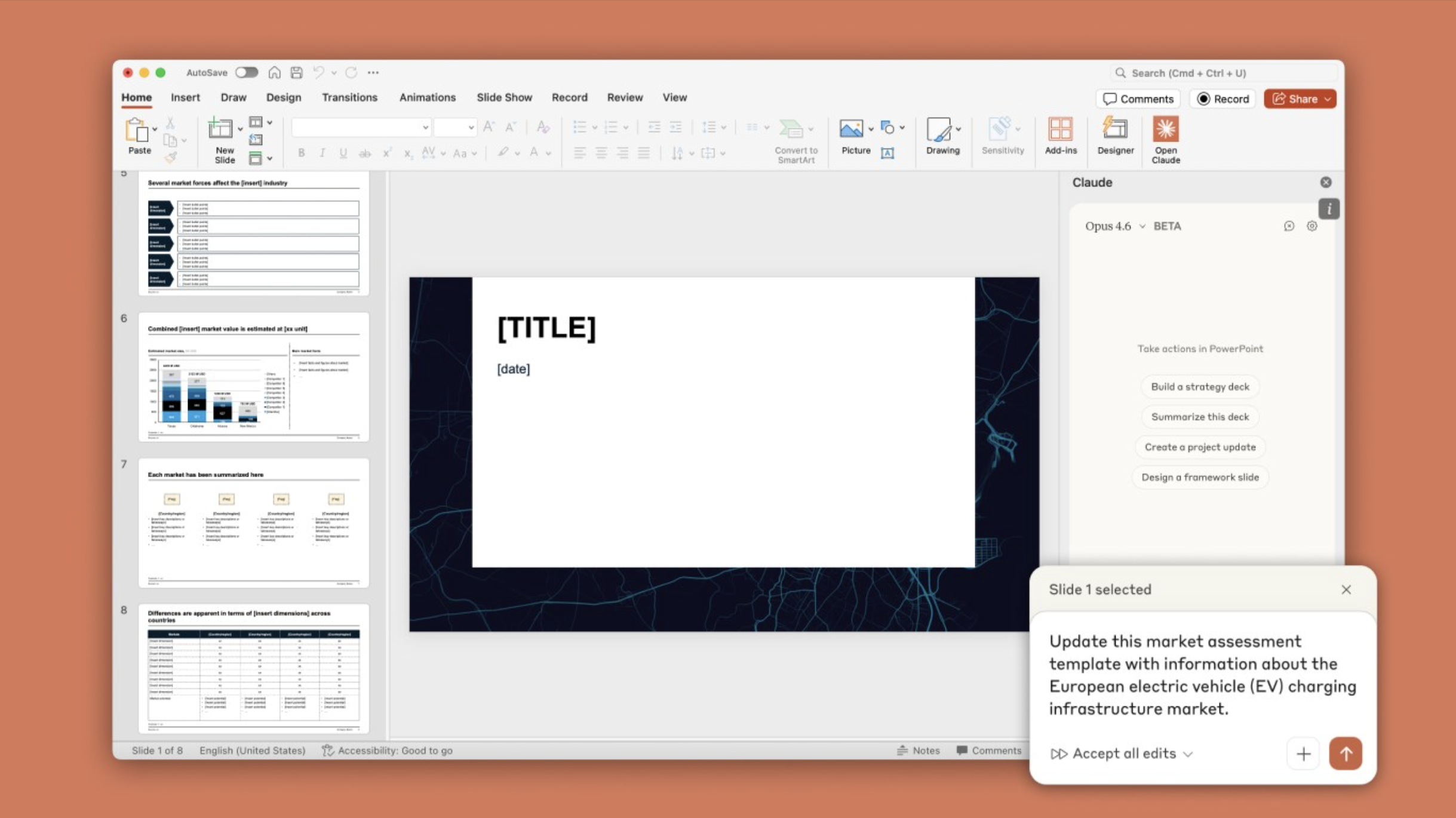This screenshot has width=1456, height=818.
Task: Click the Summarize this deck suggestion
Action: (1199, 416)
